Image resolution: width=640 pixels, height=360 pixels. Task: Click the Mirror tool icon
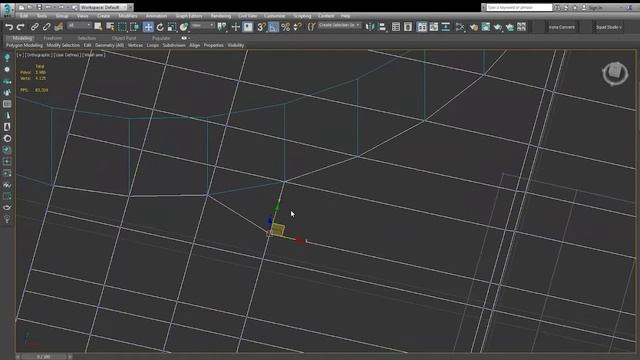(x=370, y=27)
